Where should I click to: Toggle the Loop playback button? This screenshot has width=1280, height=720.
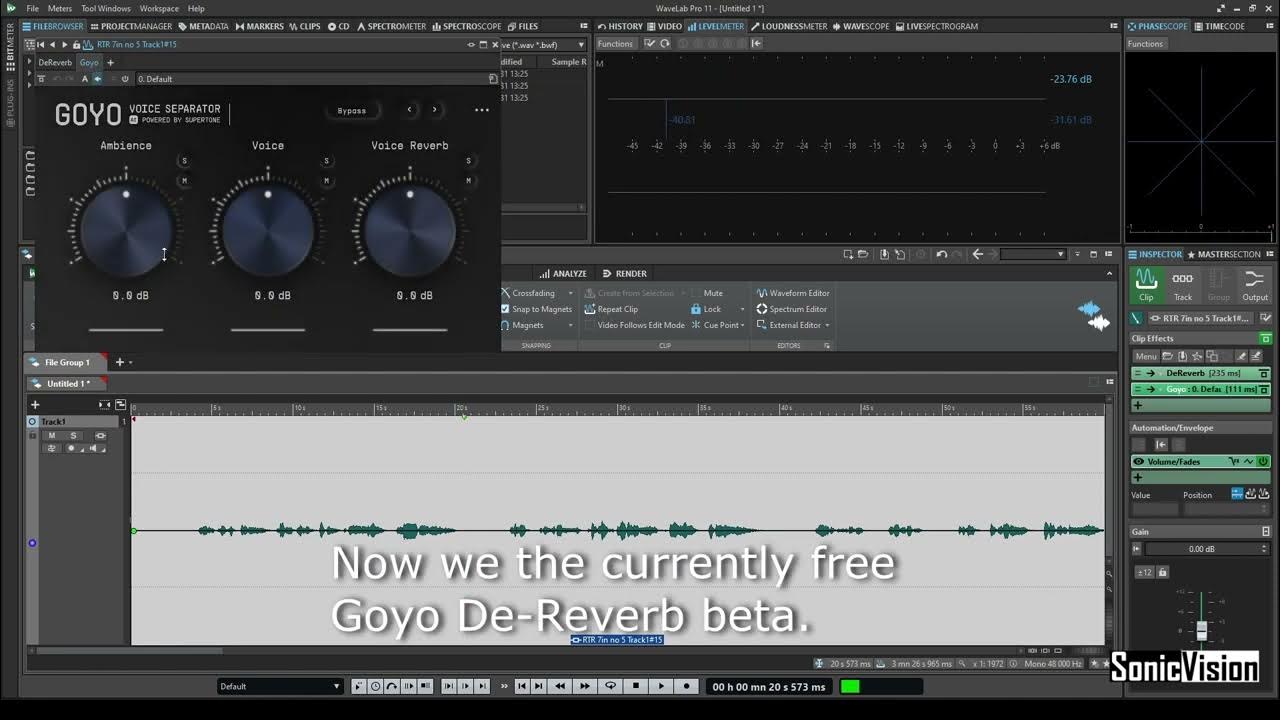click(x=610, y=686)
